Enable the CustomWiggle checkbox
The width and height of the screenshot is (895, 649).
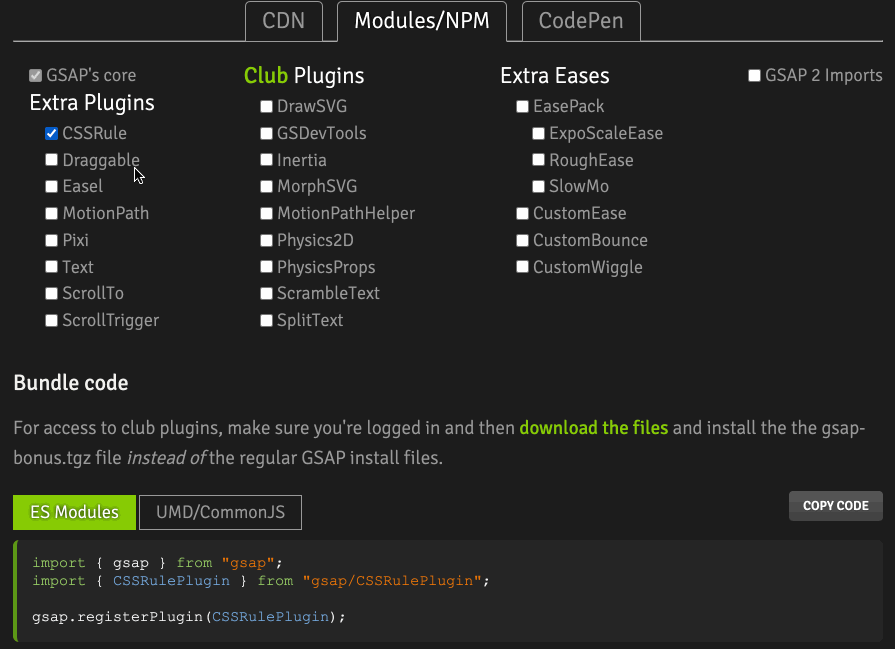522,267
